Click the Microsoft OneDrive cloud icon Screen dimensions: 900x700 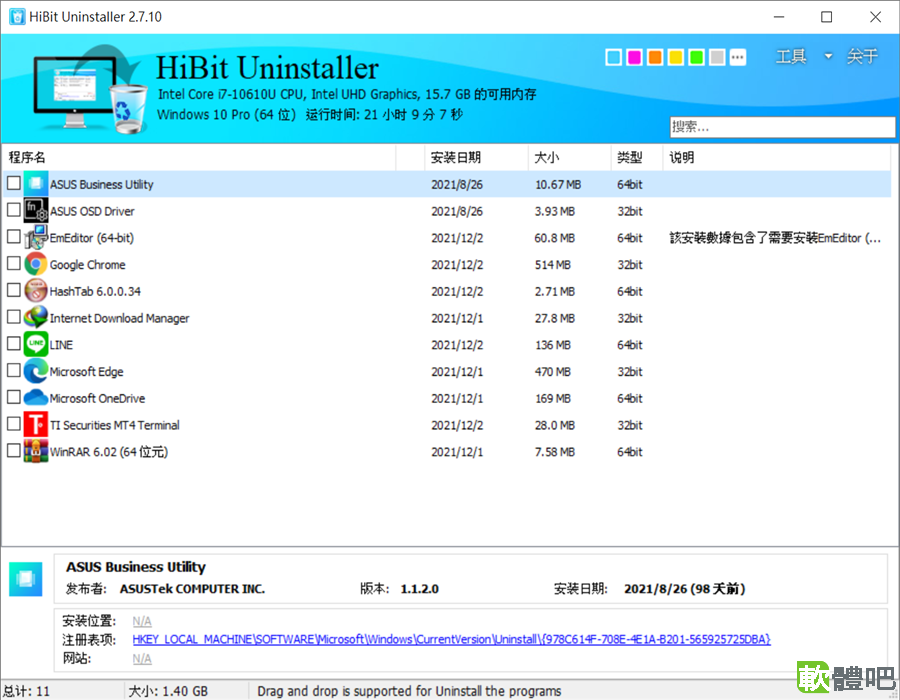(36, 398)
